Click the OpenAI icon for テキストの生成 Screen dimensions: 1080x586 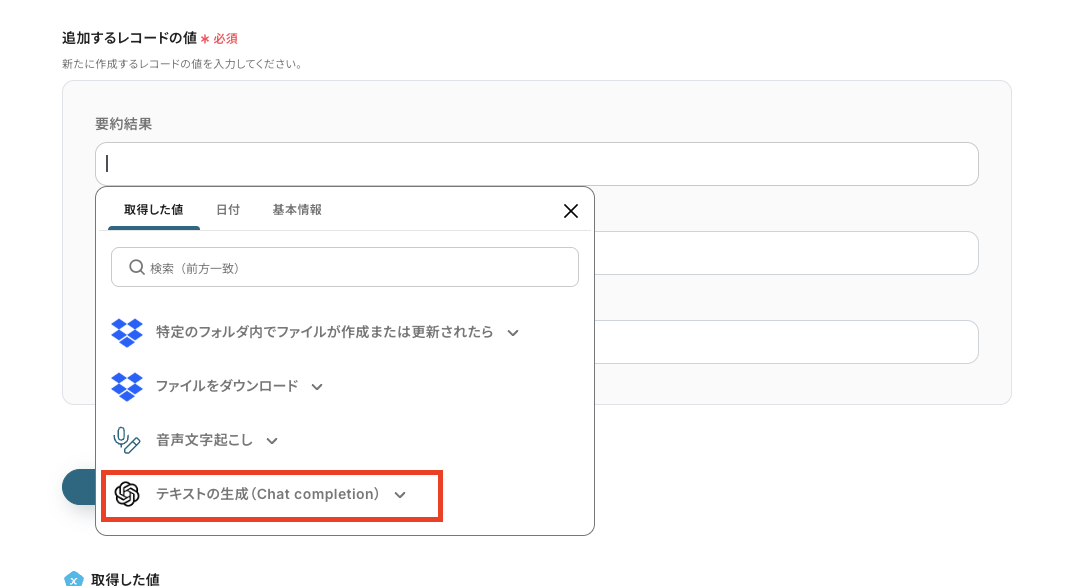pyautogui.click(x=127, y=494)
